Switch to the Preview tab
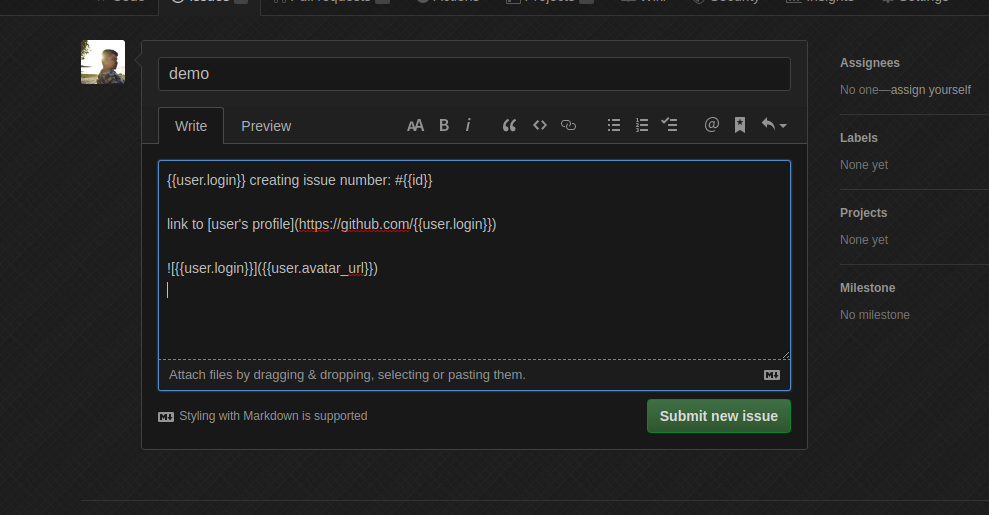The image size is (989, 515). pyautogui.click(x=266, y=126)
